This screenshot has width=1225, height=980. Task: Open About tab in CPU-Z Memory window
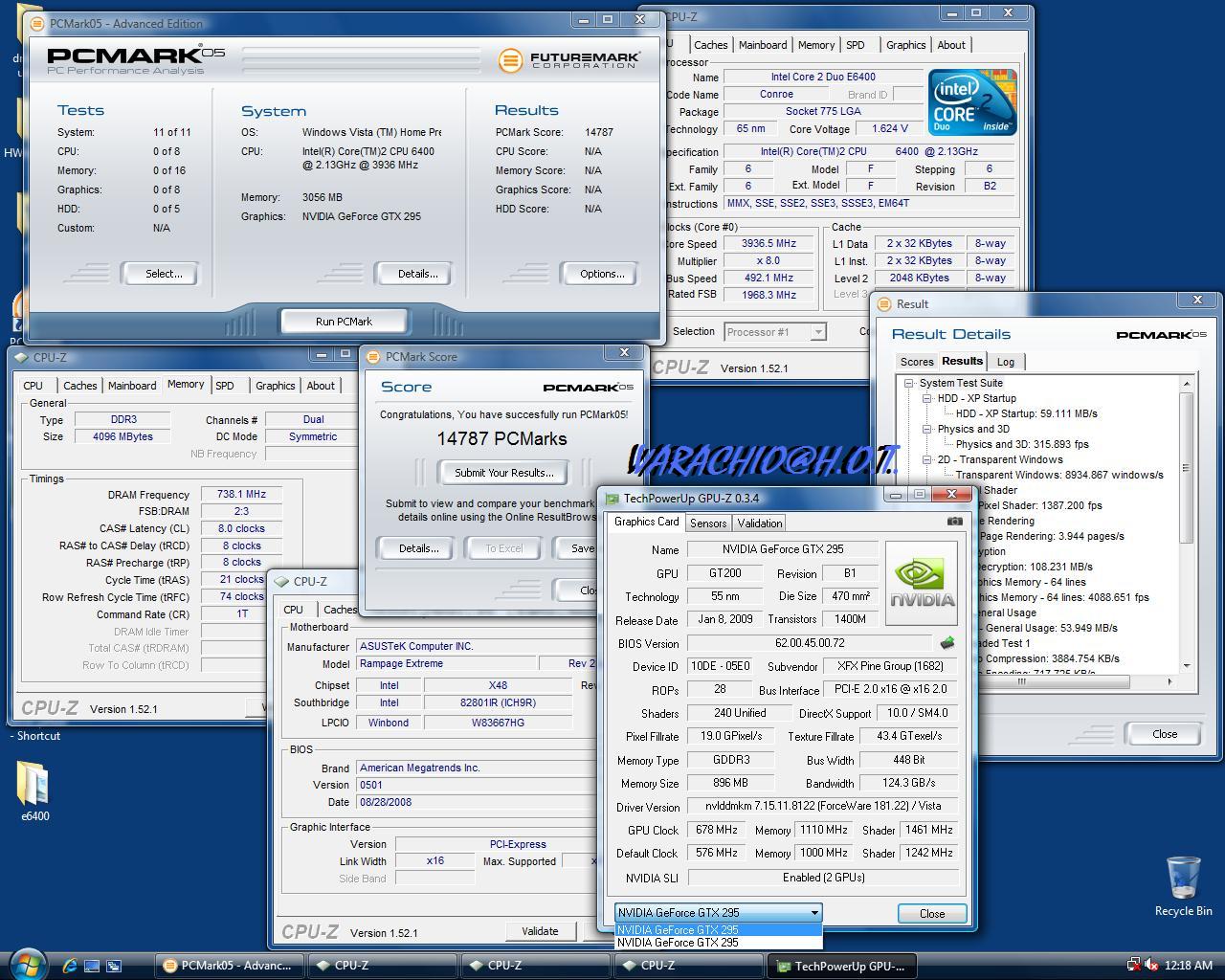coord(321,386)
